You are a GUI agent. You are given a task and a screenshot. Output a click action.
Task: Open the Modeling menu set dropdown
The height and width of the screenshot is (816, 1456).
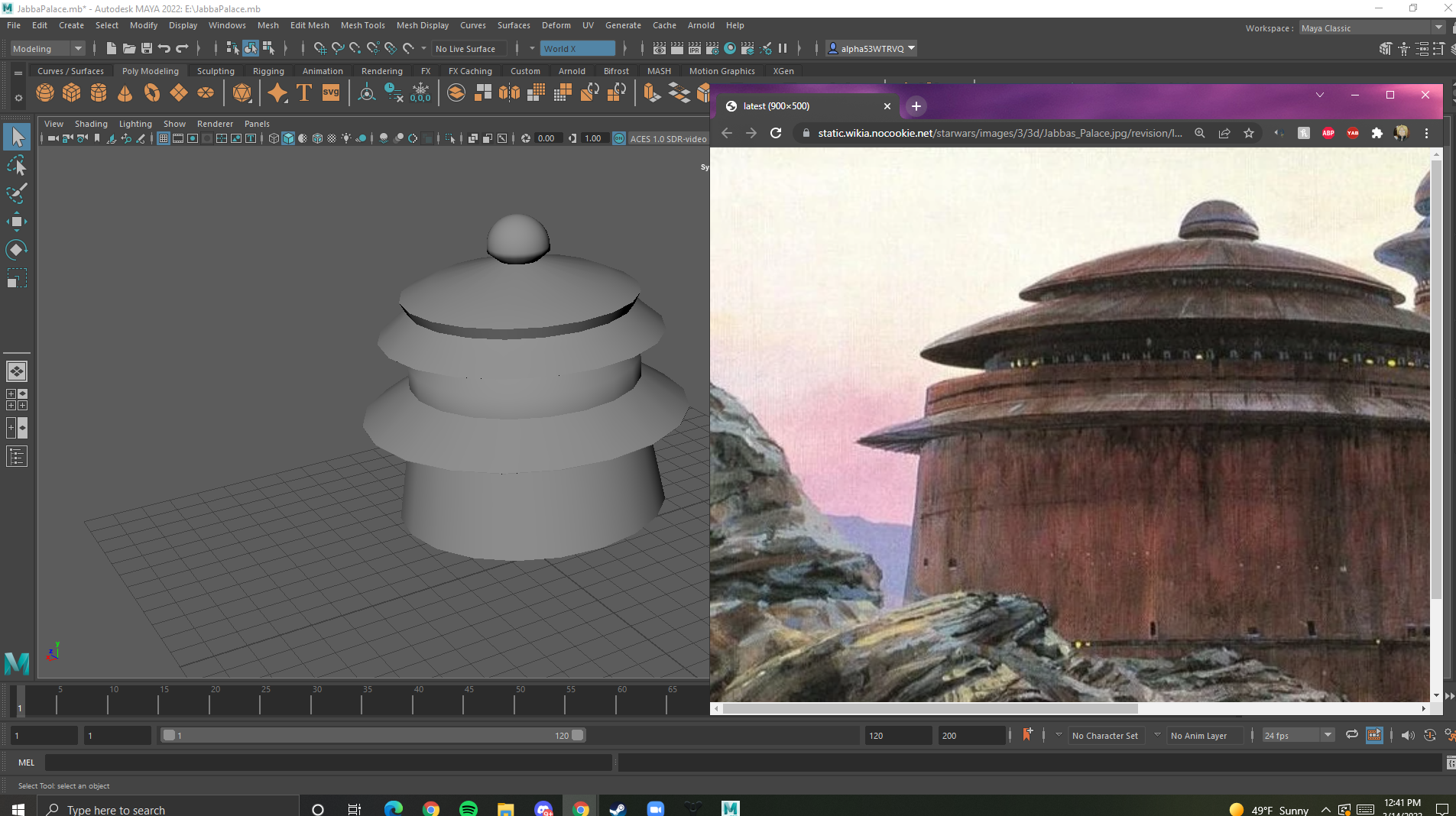click(x=47, y=48)
